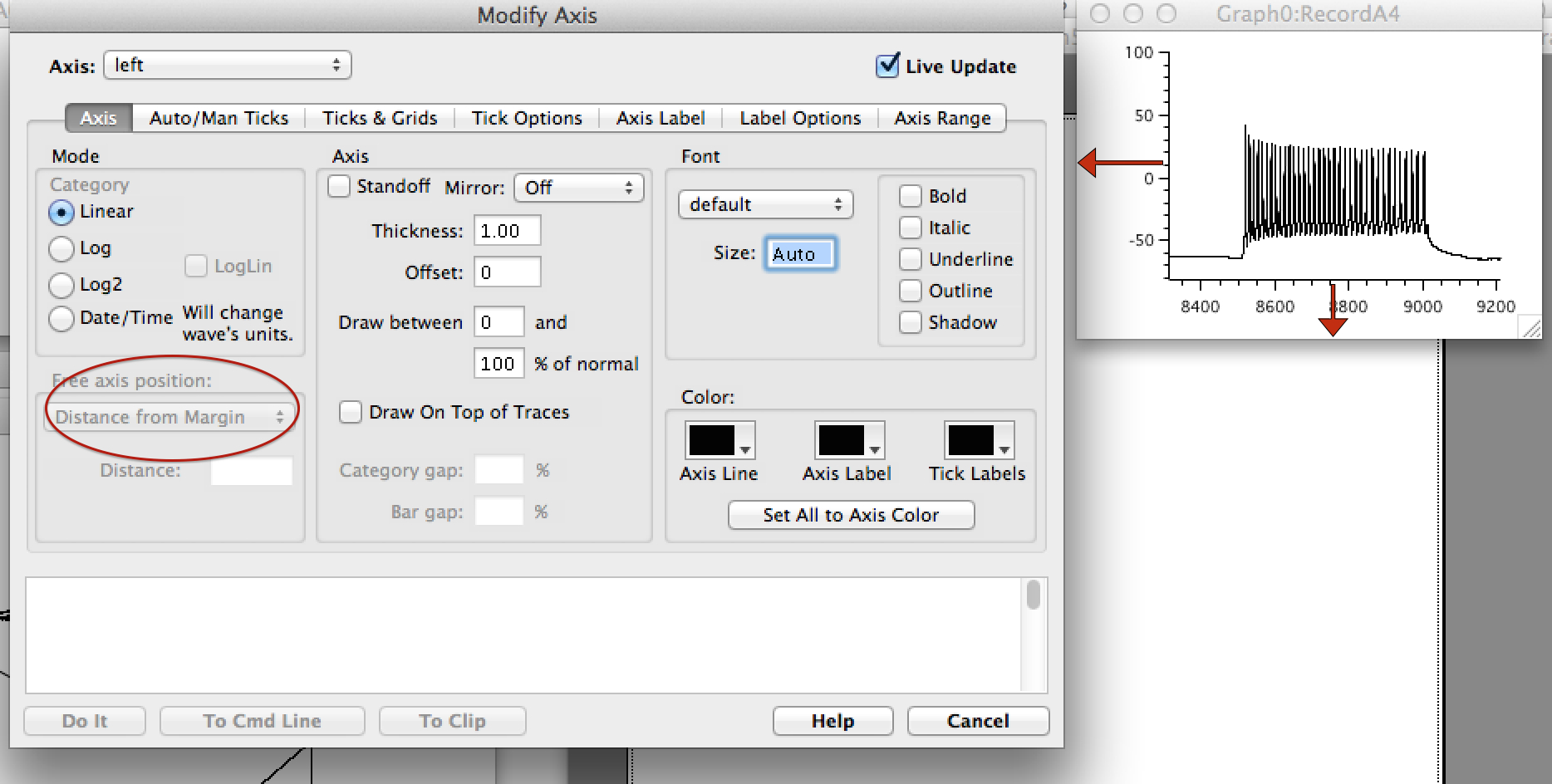Click the red left-pointing arrow on graph
Image resolution: width=1552 pixels, height=784 pixels.
1118,162
